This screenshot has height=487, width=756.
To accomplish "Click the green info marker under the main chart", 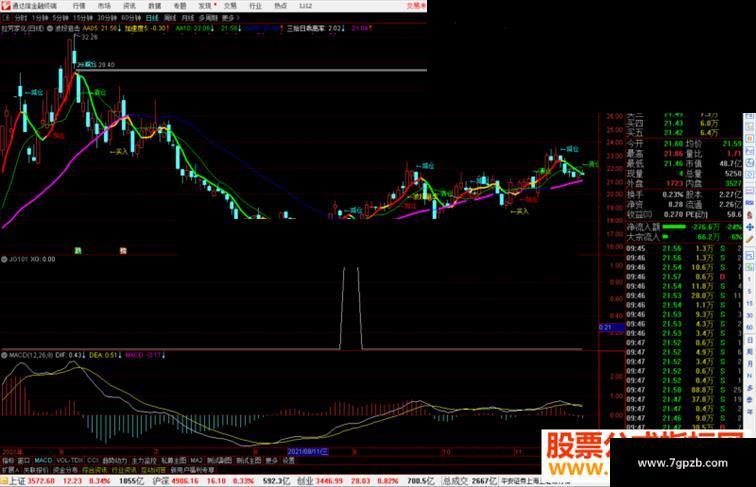I will 77,251.
